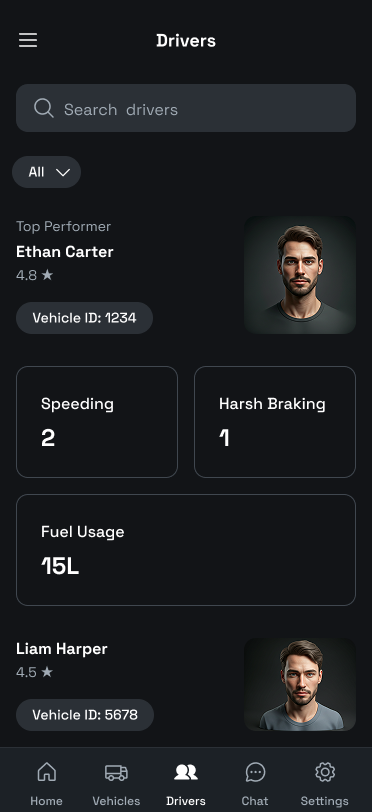View Liam Harper's profile photo
The width and height of the screenshot is (372, 812).
300,685
